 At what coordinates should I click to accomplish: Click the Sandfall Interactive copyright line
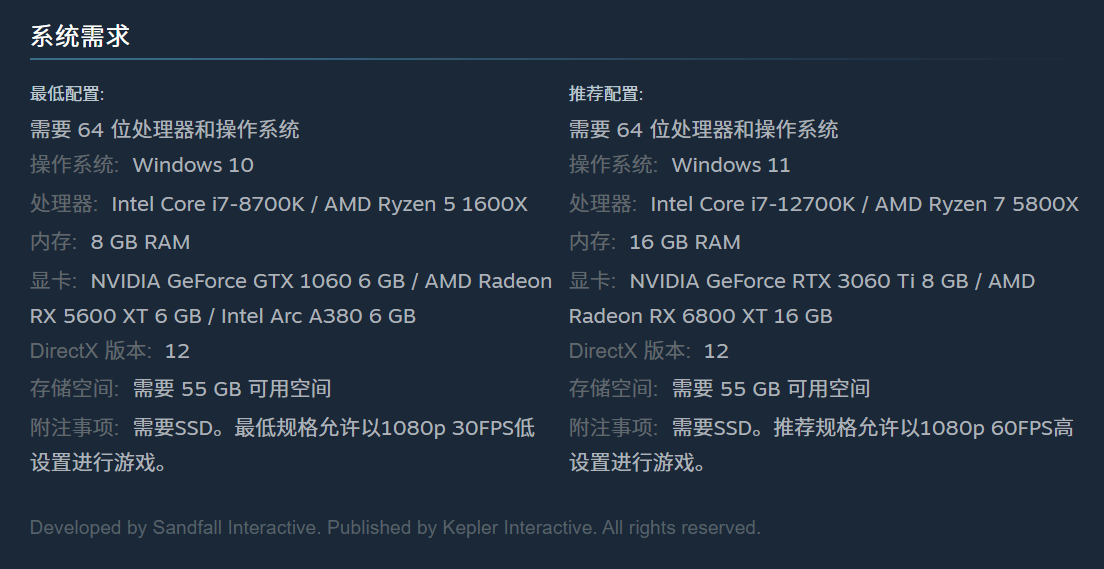click(395, 527)
